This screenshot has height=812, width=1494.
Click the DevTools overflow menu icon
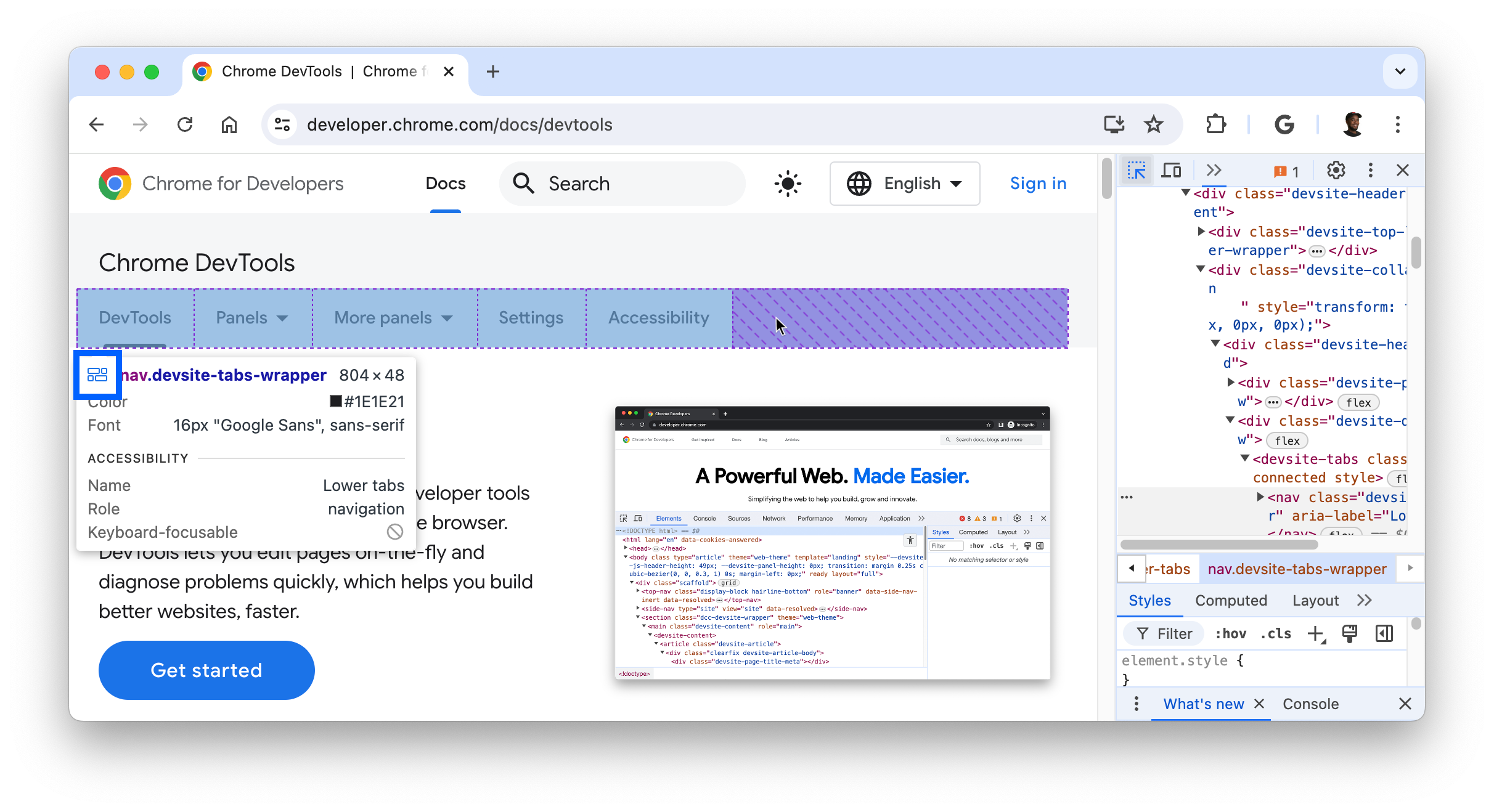tap(1370, 170)
